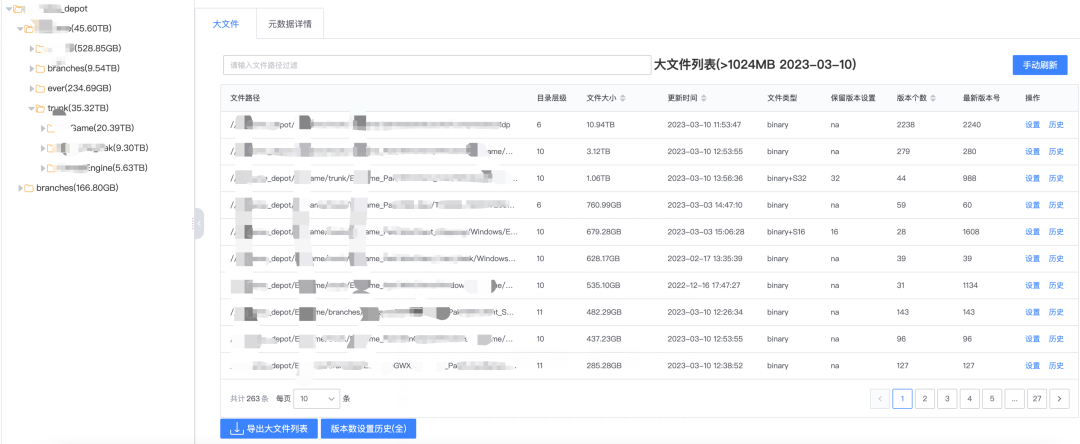Image resolution: width=1080 pixels, height=444 pixels.
Task: Switch to the 元数据详情 tab
Action: pos(289,24)
